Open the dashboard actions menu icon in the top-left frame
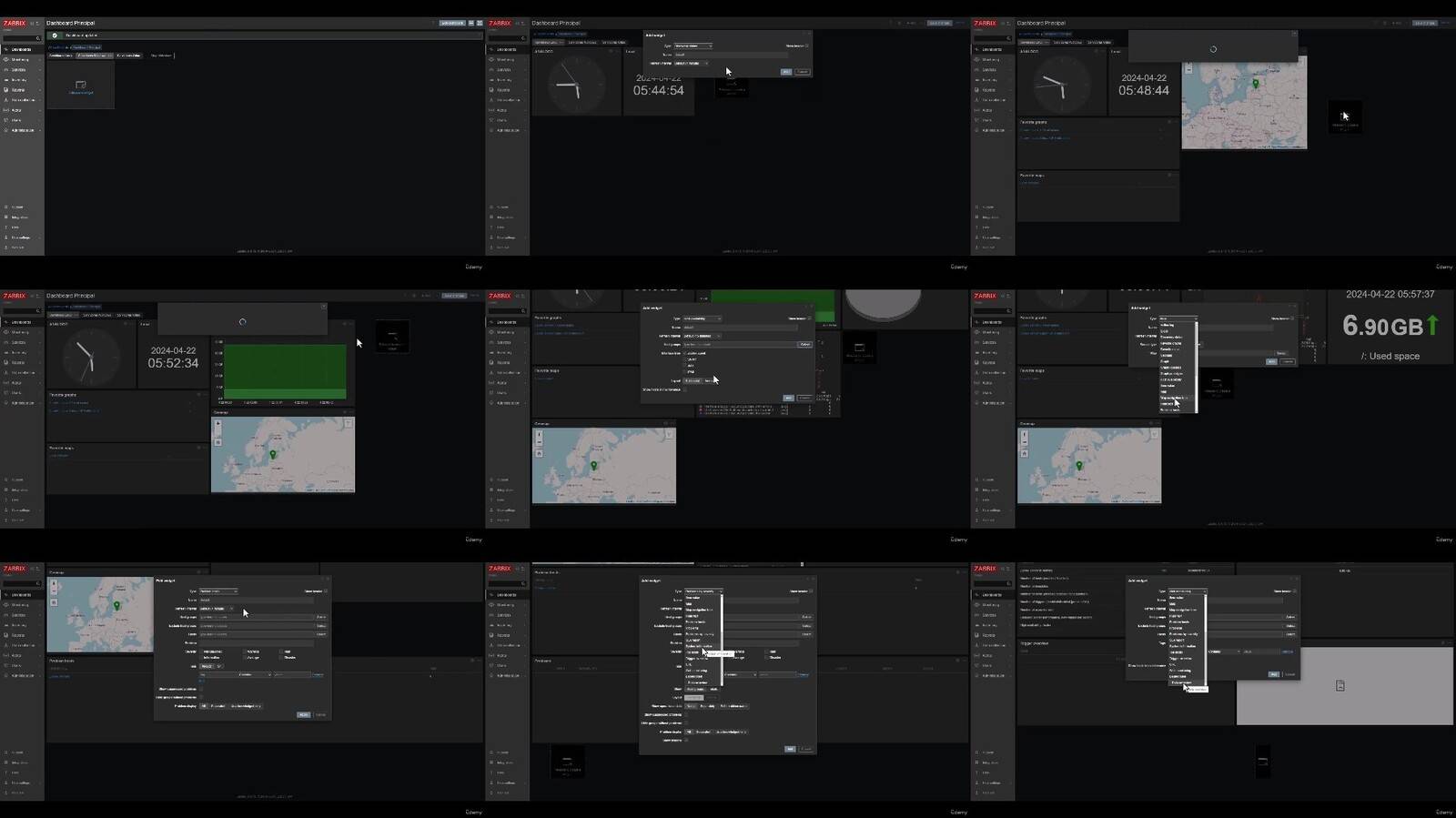1456x818 pixels. (x=470, y=23)
